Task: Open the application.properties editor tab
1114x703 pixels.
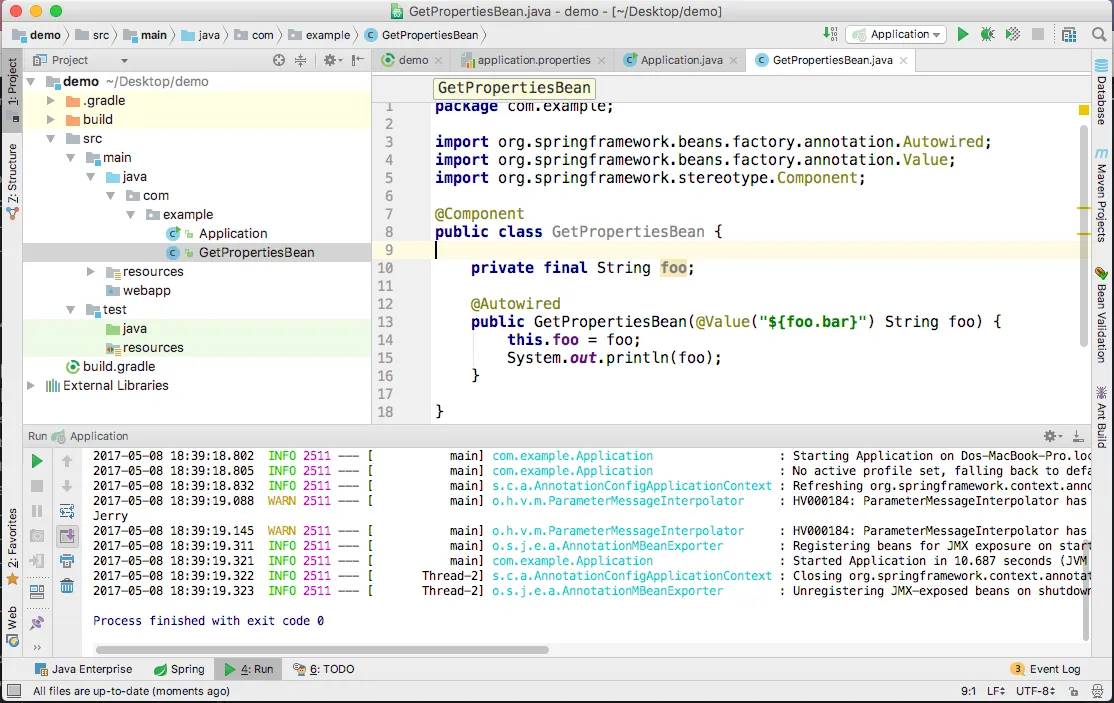Action: 535,60
